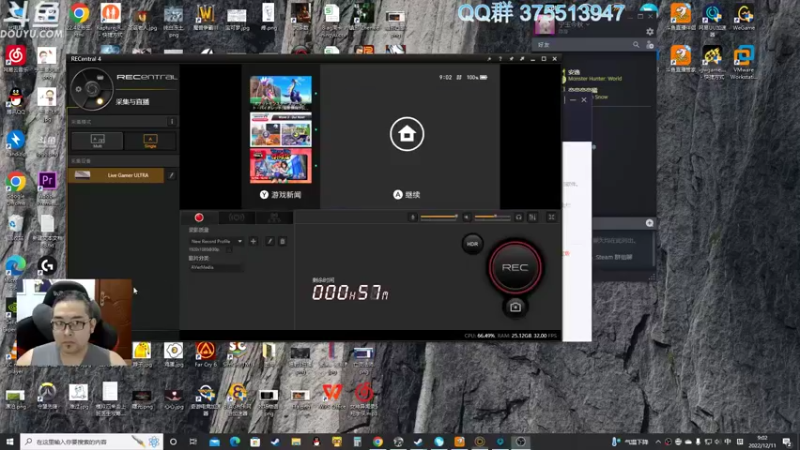The image size is (800, 450).
Task: Open the QQ window settings gear
Action: click(649, 32)
